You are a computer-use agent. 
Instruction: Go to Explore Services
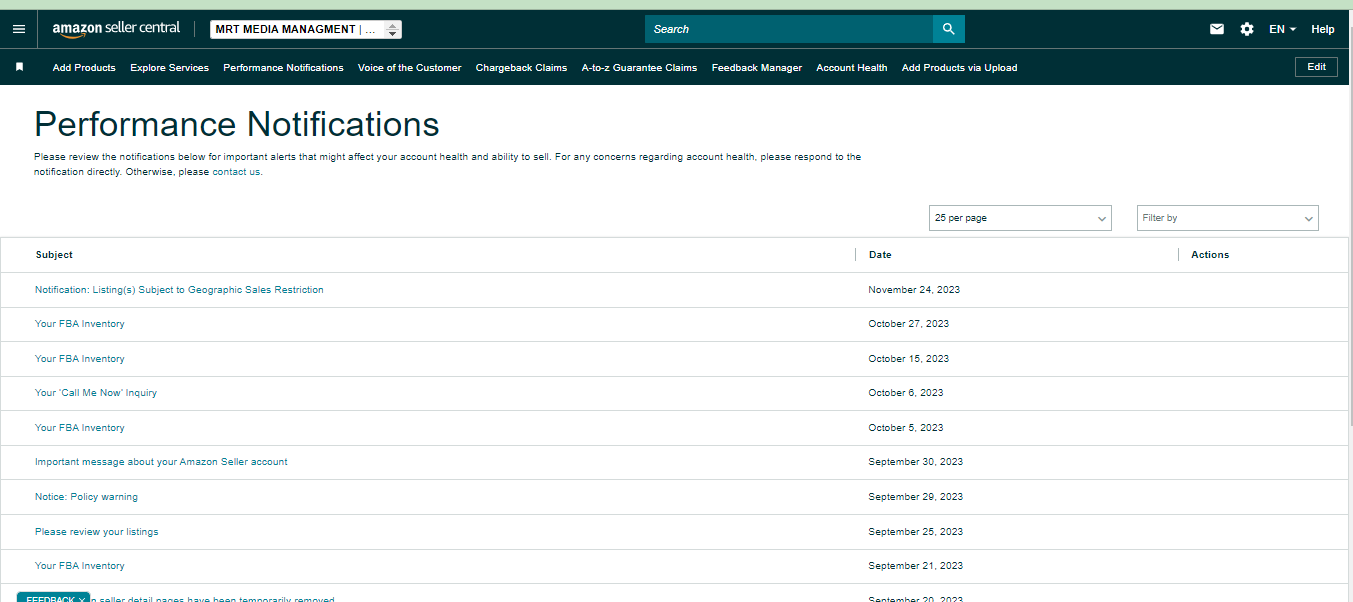click(170, 68)
